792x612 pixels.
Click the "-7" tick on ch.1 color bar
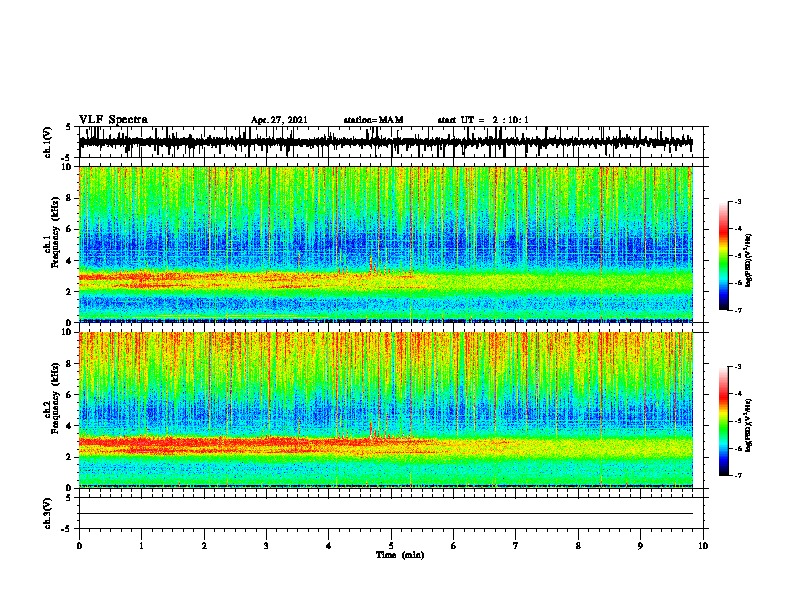point(738,310)
